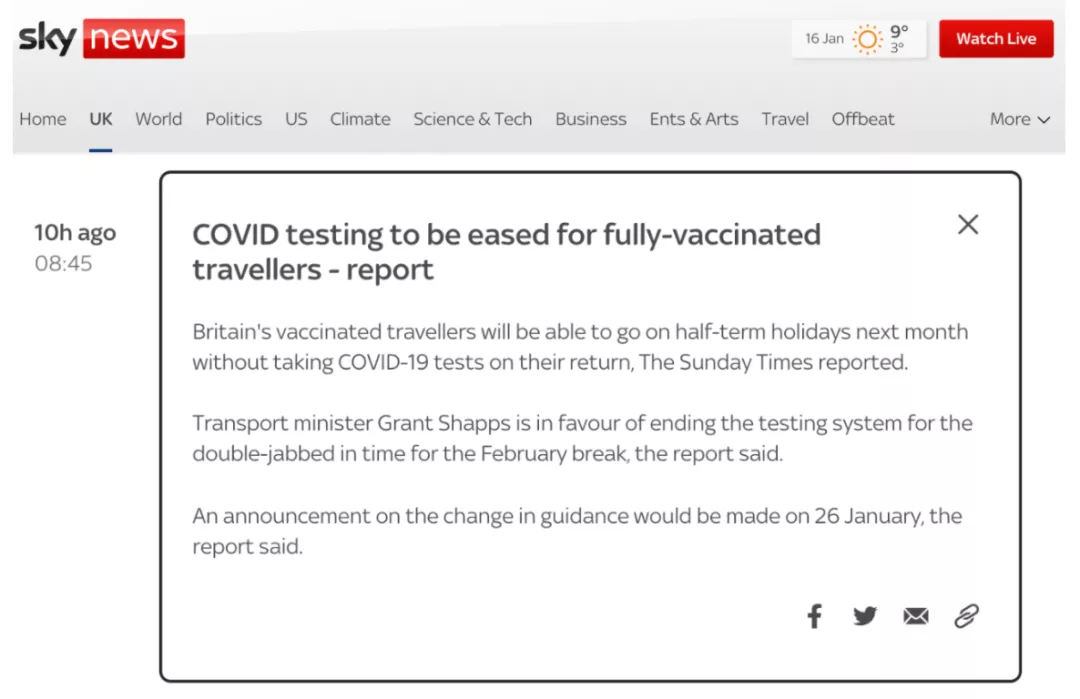This screenshot has height=699, width=1080.
Task: Go to the Business section
Action: pos(591,119)
